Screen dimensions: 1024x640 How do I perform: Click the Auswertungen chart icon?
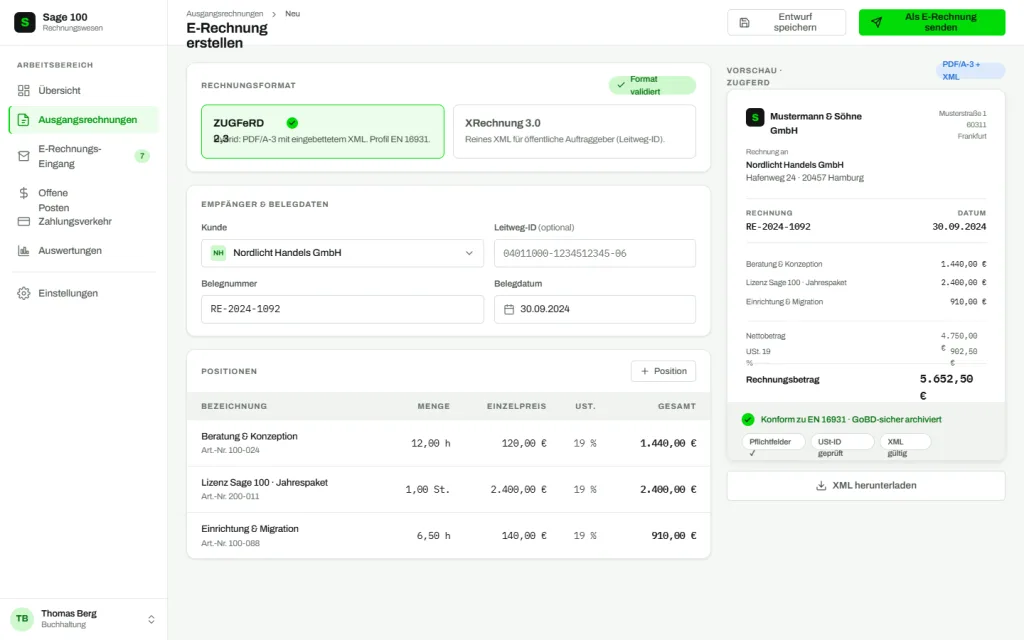pos(24,251)
